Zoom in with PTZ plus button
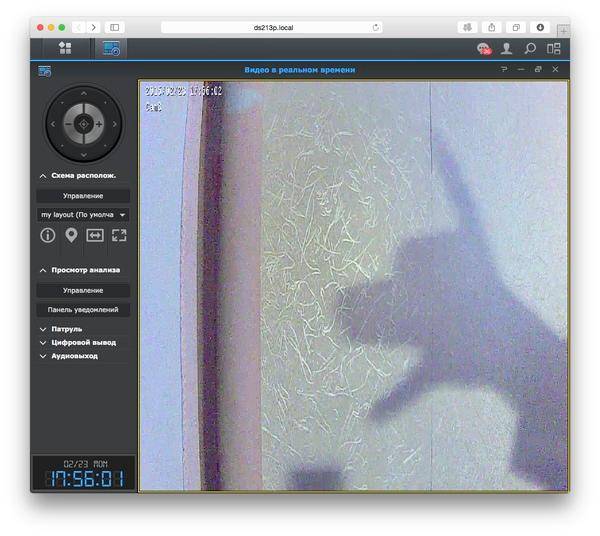 [x=99, y=124]
